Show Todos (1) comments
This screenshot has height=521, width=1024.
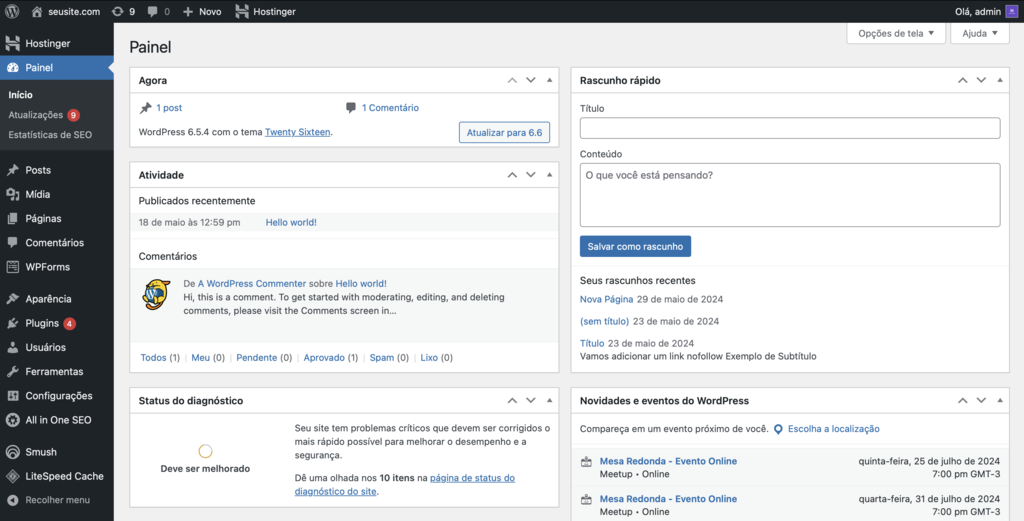(160, 358)
